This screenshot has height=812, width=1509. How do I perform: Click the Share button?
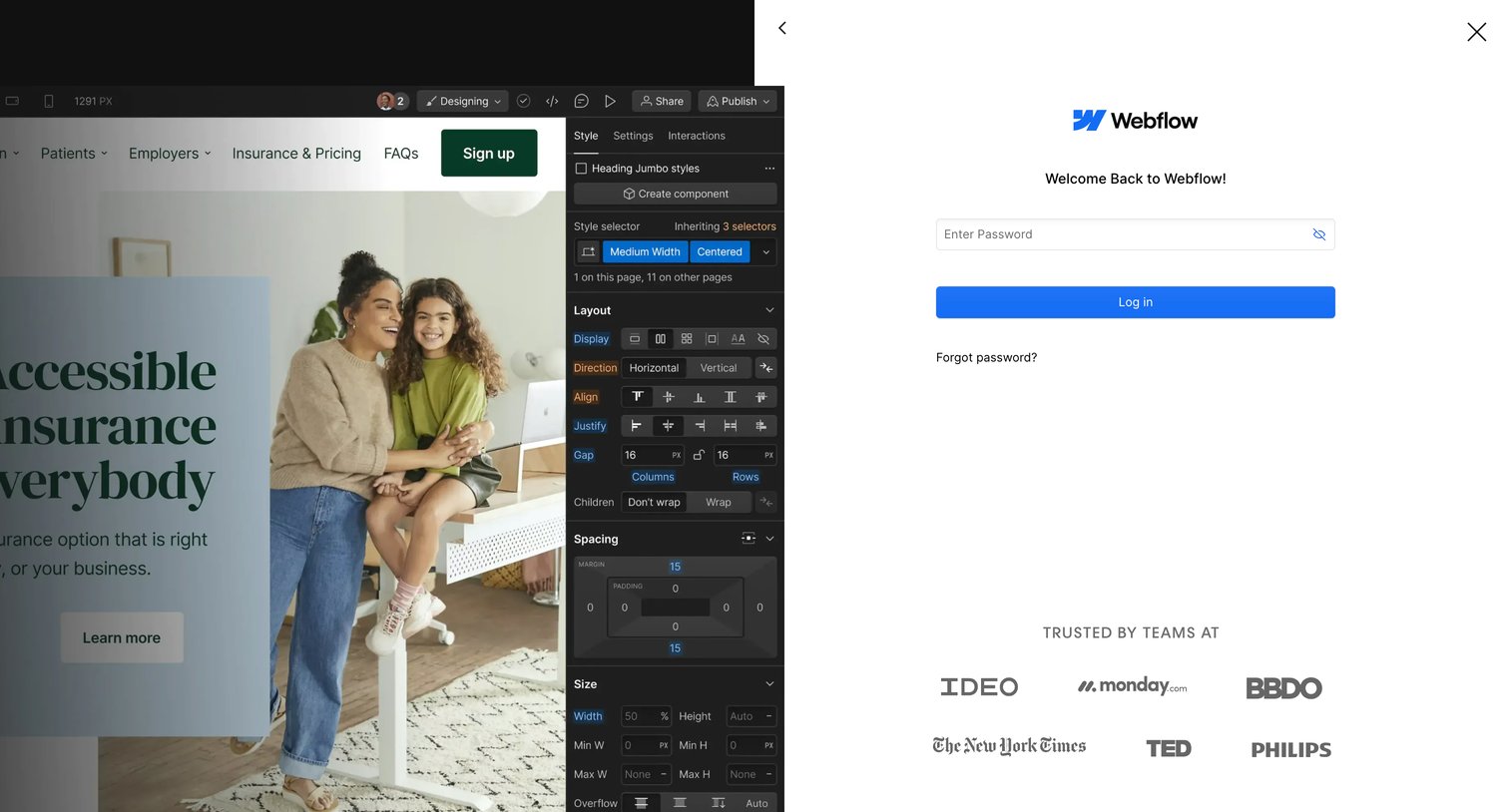[662, 101]
